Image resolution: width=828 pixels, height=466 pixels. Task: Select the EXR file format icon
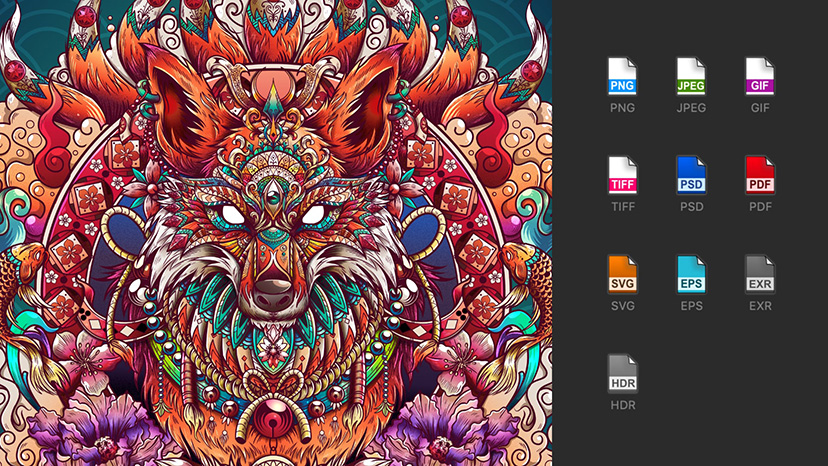760,274
